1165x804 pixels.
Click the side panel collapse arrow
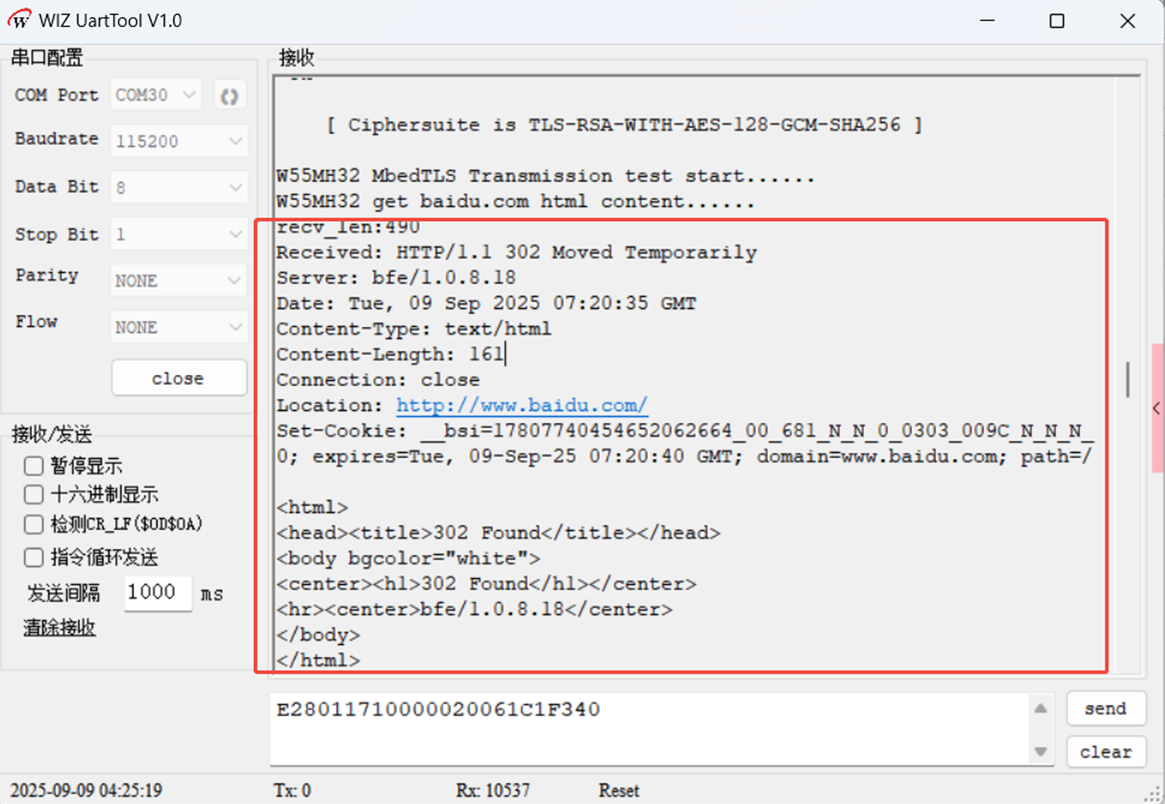1157,408
